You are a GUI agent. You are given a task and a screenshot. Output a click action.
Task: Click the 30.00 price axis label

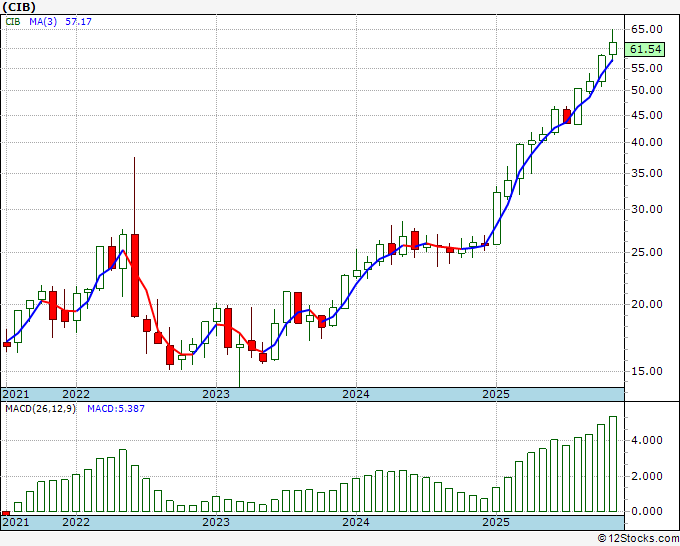click(647, 209)
